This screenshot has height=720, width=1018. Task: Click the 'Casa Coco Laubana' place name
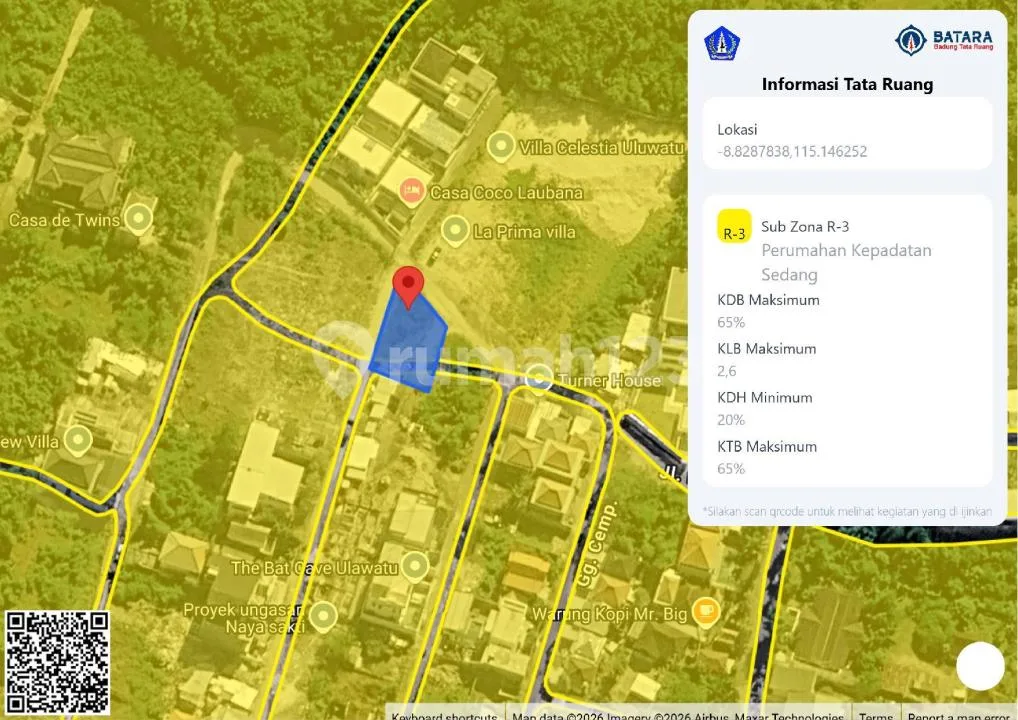click(506, 193)
